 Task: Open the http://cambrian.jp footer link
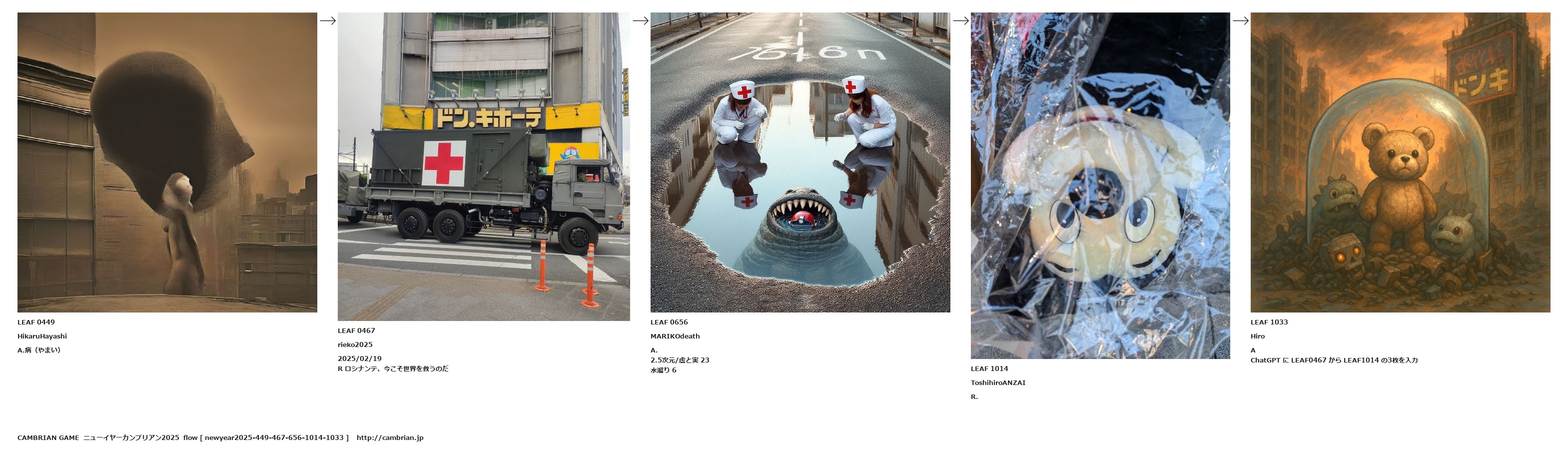(x=390, y=437)
